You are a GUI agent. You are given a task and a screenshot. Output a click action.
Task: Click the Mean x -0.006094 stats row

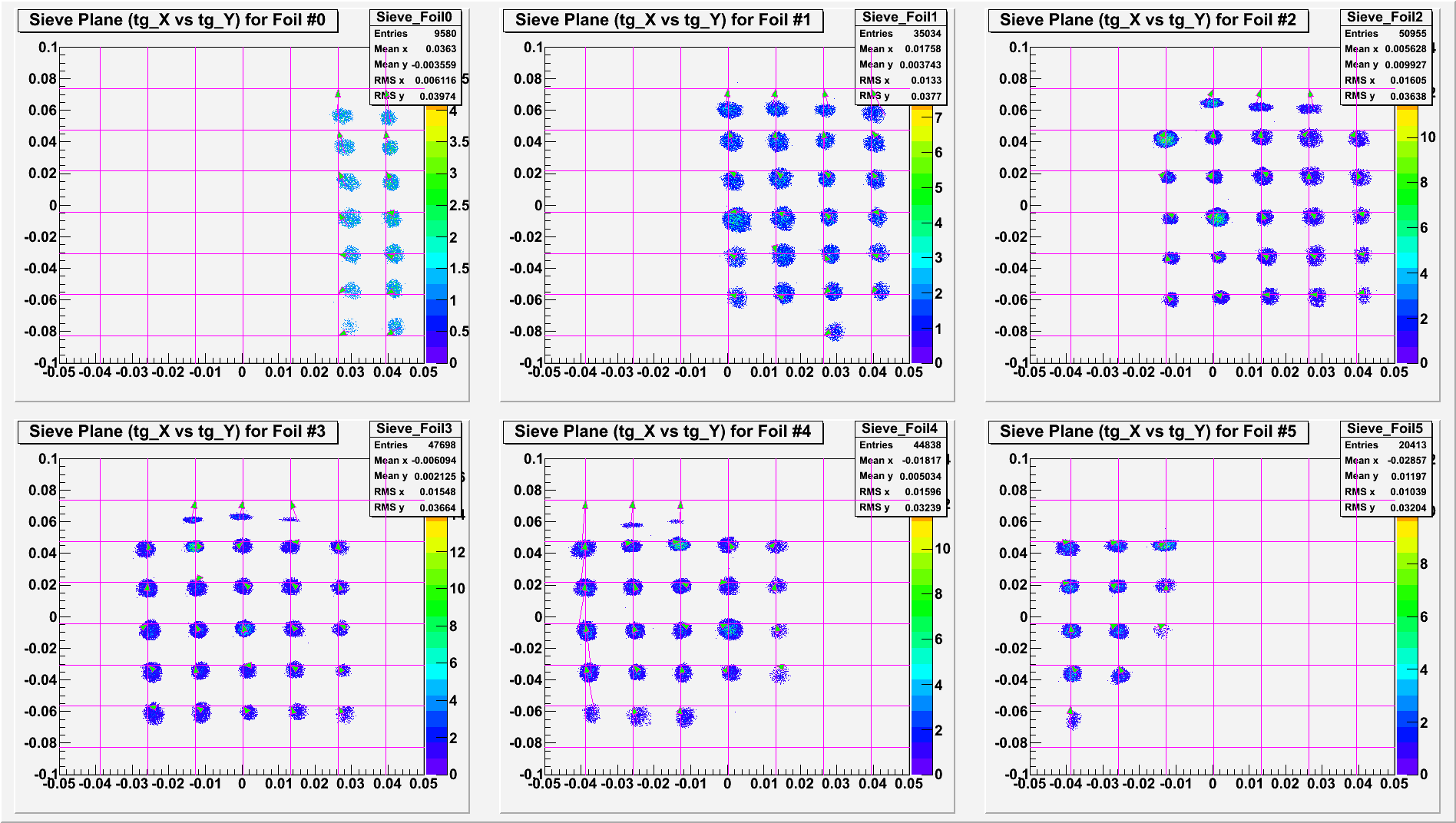click(415, 461)
